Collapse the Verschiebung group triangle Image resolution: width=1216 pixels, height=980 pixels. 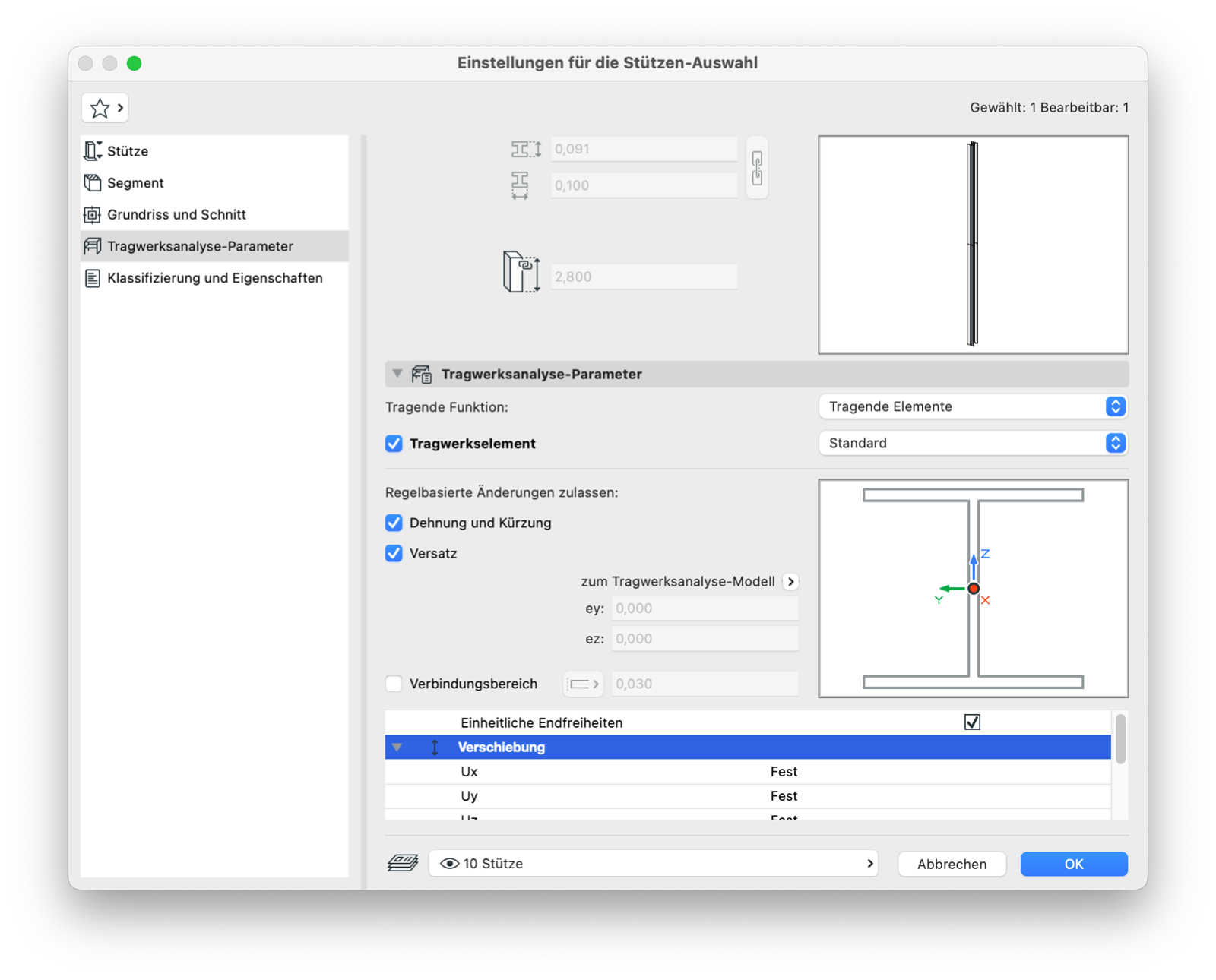397,748
